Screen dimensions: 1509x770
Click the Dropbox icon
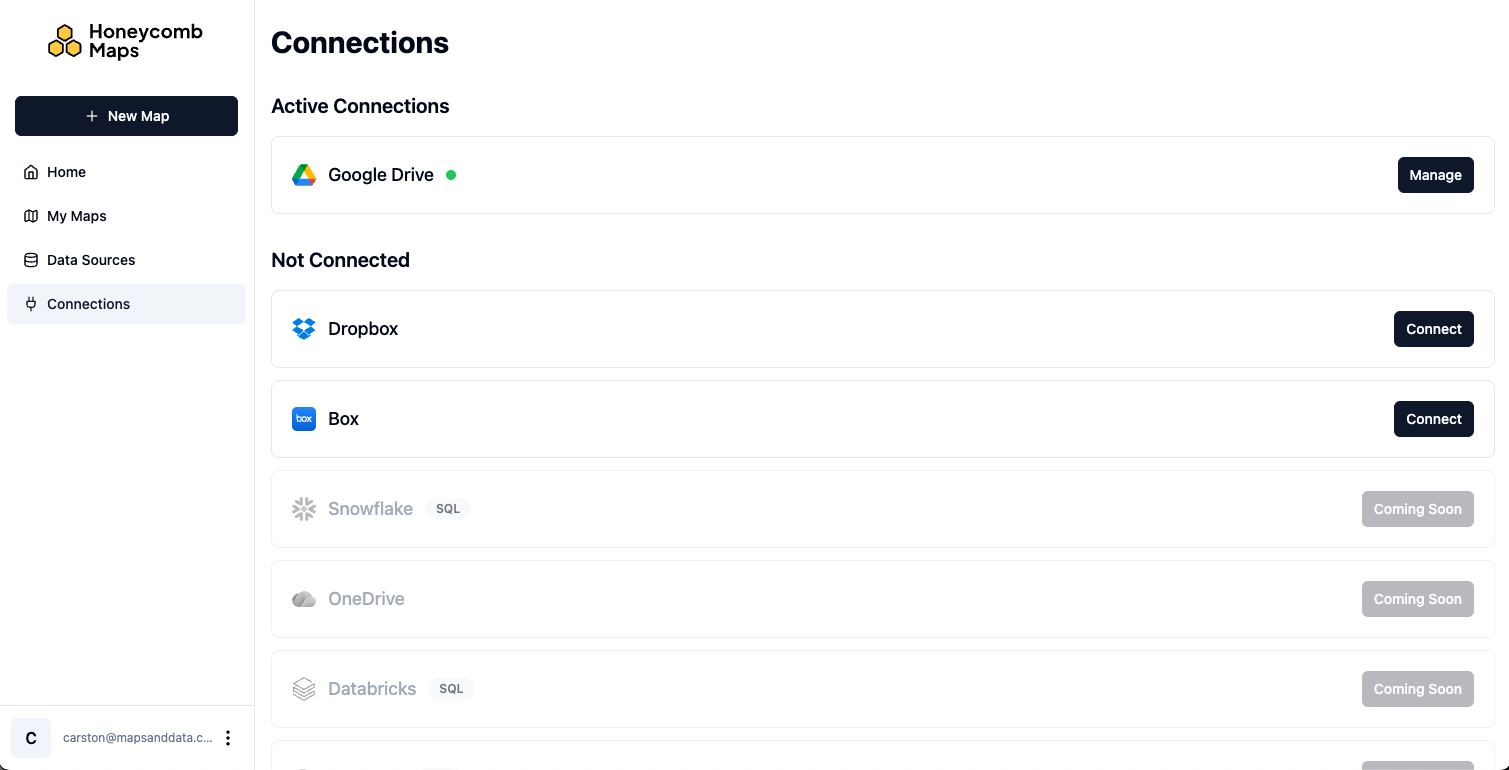304,328
